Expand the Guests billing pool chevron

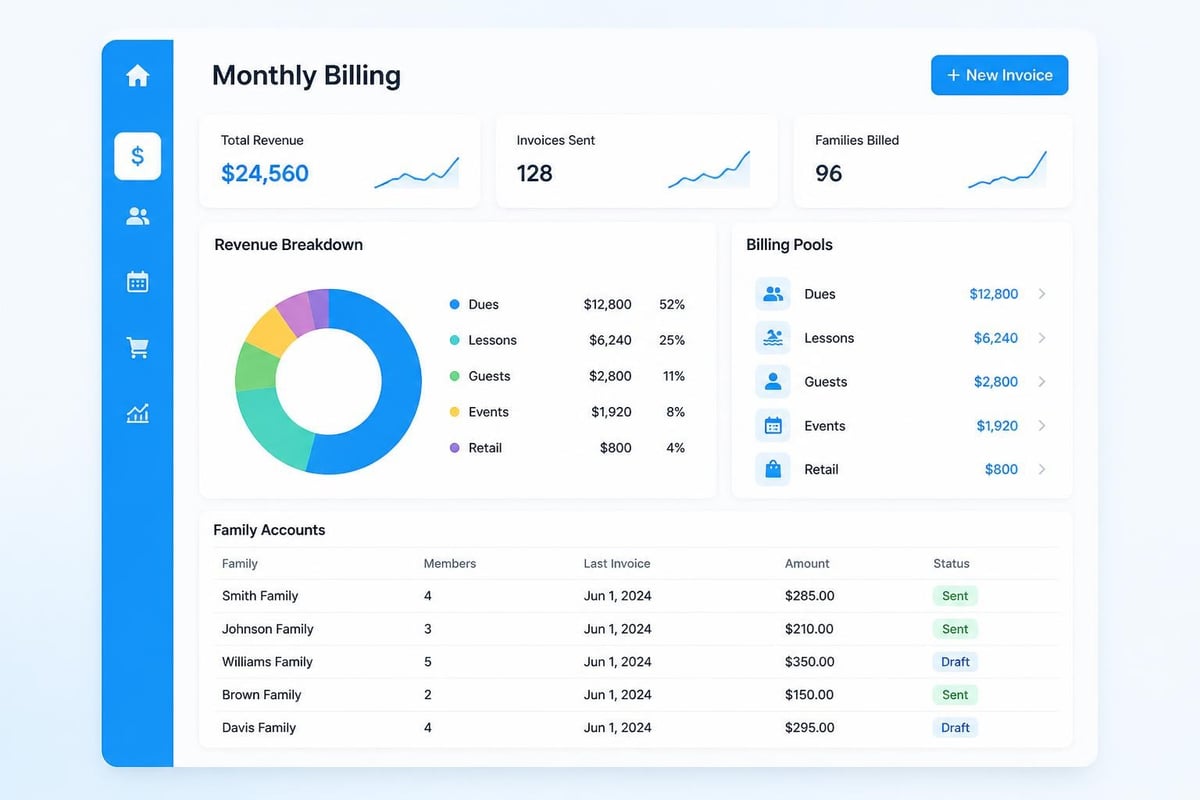click(1042, 382)
